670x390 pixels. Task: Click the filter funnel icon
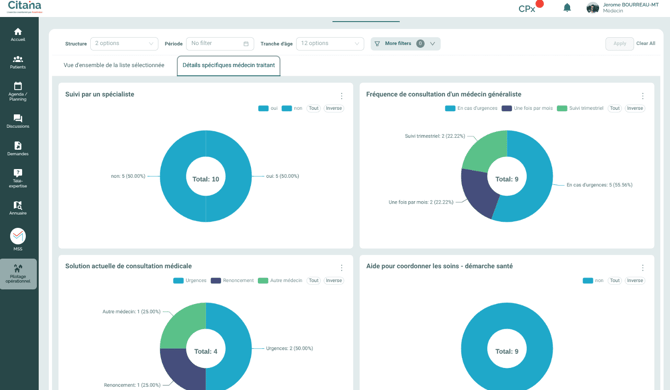(x=377, y=44)
